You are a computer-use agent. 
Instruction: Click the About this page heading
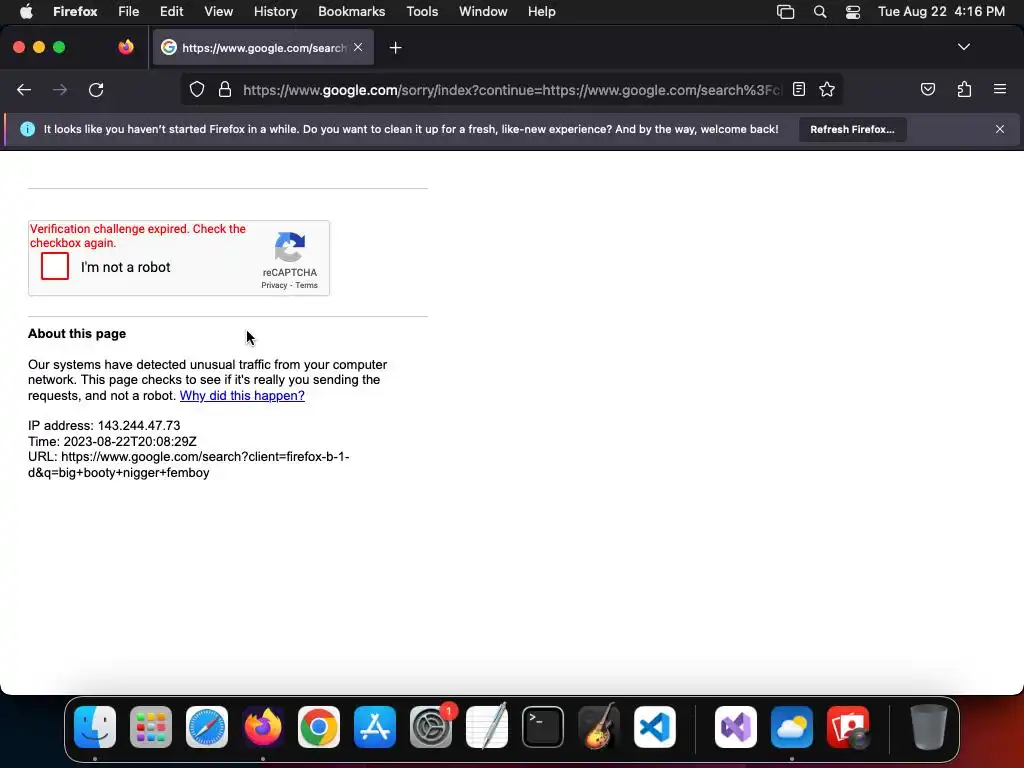click(77, 334)
